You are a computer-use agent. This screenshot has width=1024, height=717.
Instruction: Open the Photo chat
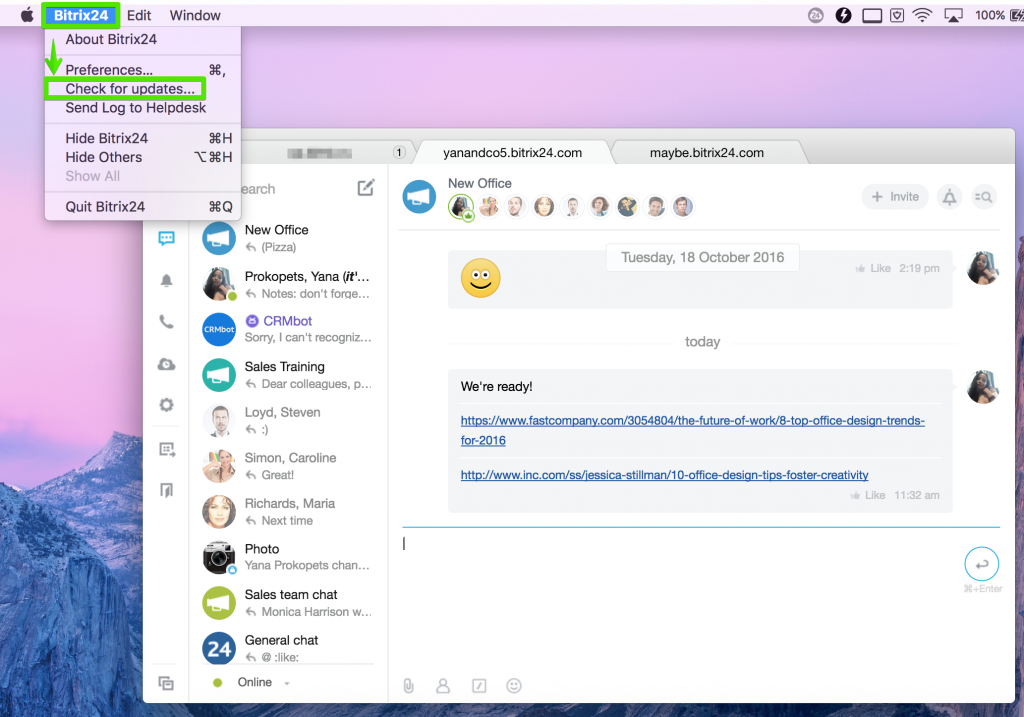[x=288, y=557]
